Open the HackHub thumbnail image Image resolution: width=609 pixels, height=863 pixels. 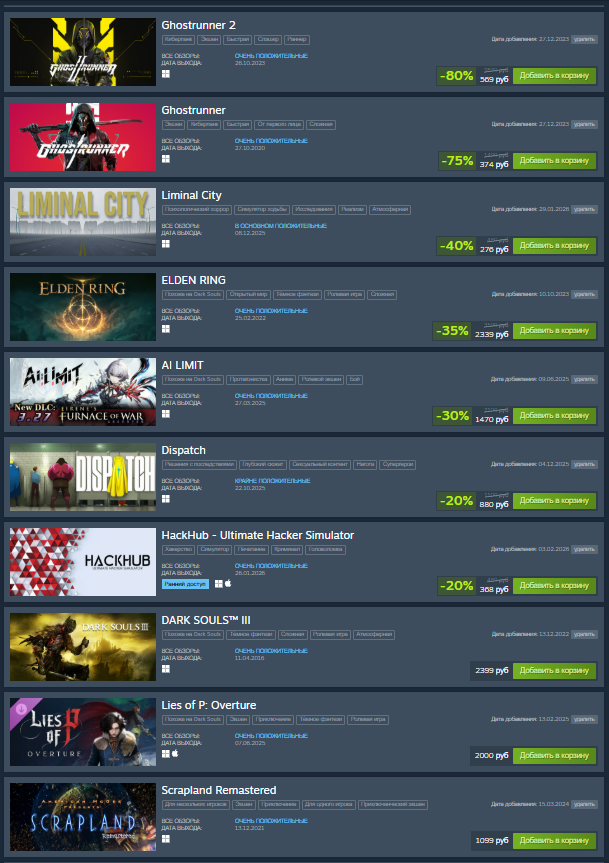point(83,562)
